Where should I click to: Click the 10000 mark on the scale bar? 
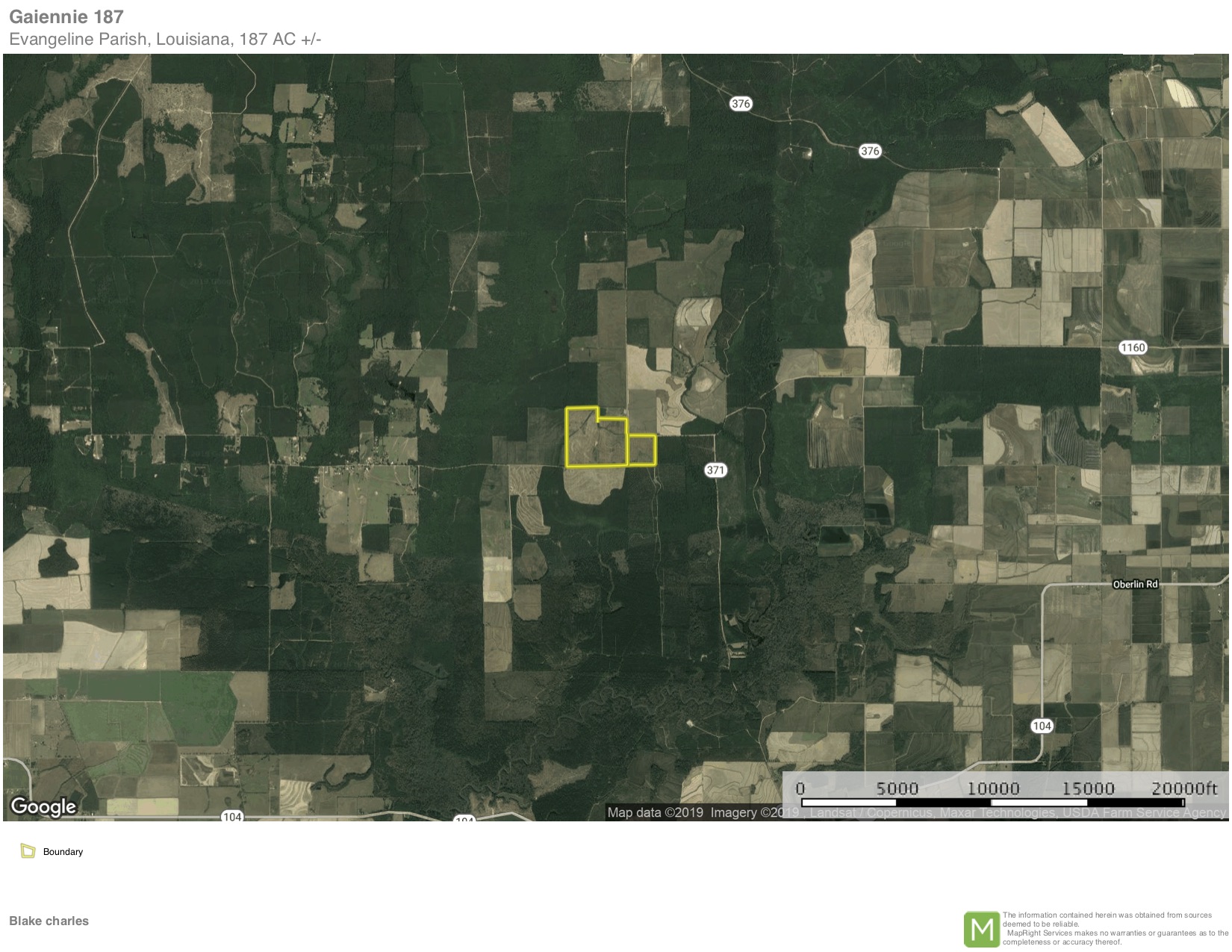[993, 788]
